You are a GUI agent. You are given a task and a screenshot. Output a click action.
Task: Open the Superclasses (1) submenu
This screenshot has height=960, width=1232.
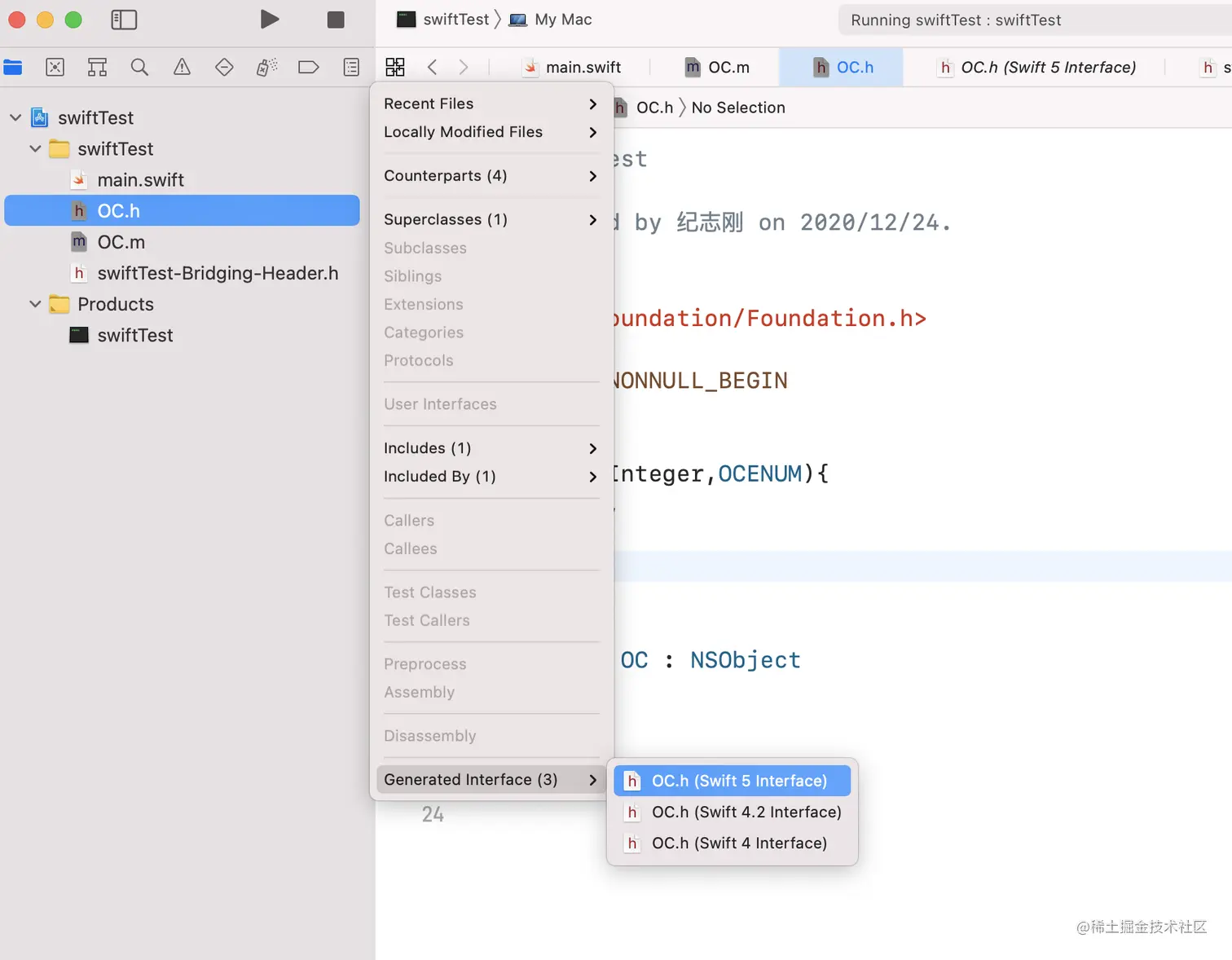click(x=491, y=219)
